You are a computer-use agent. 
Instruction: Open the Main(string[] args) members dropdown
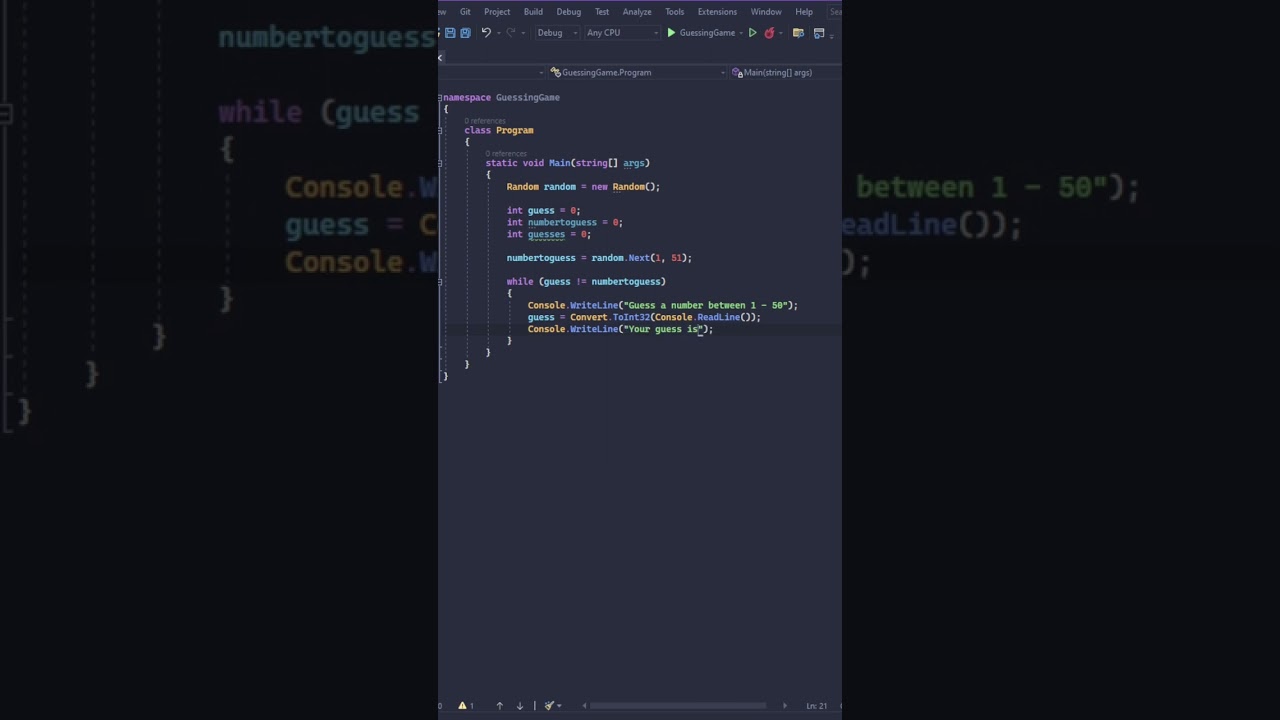pyautogui.click(x=785, y=73)
